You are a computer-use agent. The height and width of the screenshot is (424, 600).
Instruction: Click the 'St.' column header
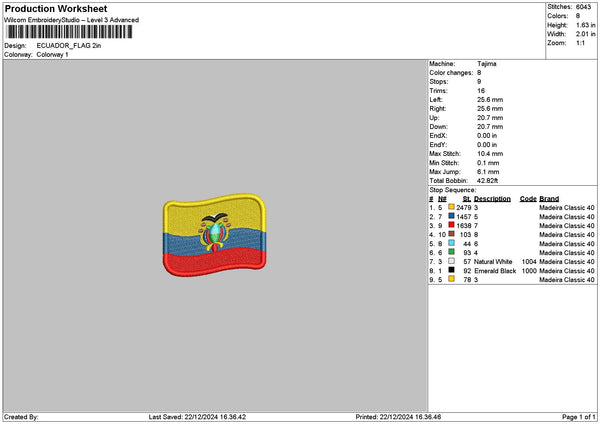click(467, 199)
